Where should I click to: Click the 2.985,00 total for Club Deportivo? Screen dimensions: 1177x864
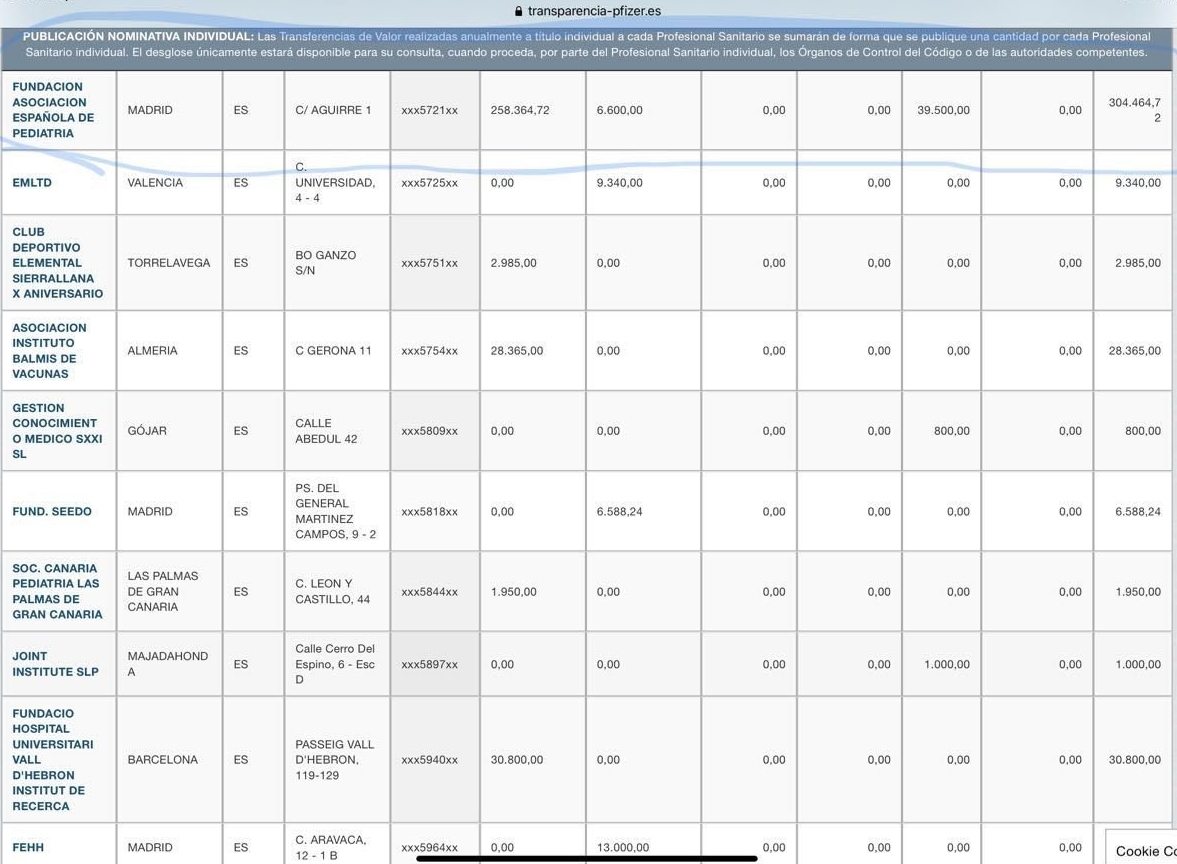[1138, 263]
